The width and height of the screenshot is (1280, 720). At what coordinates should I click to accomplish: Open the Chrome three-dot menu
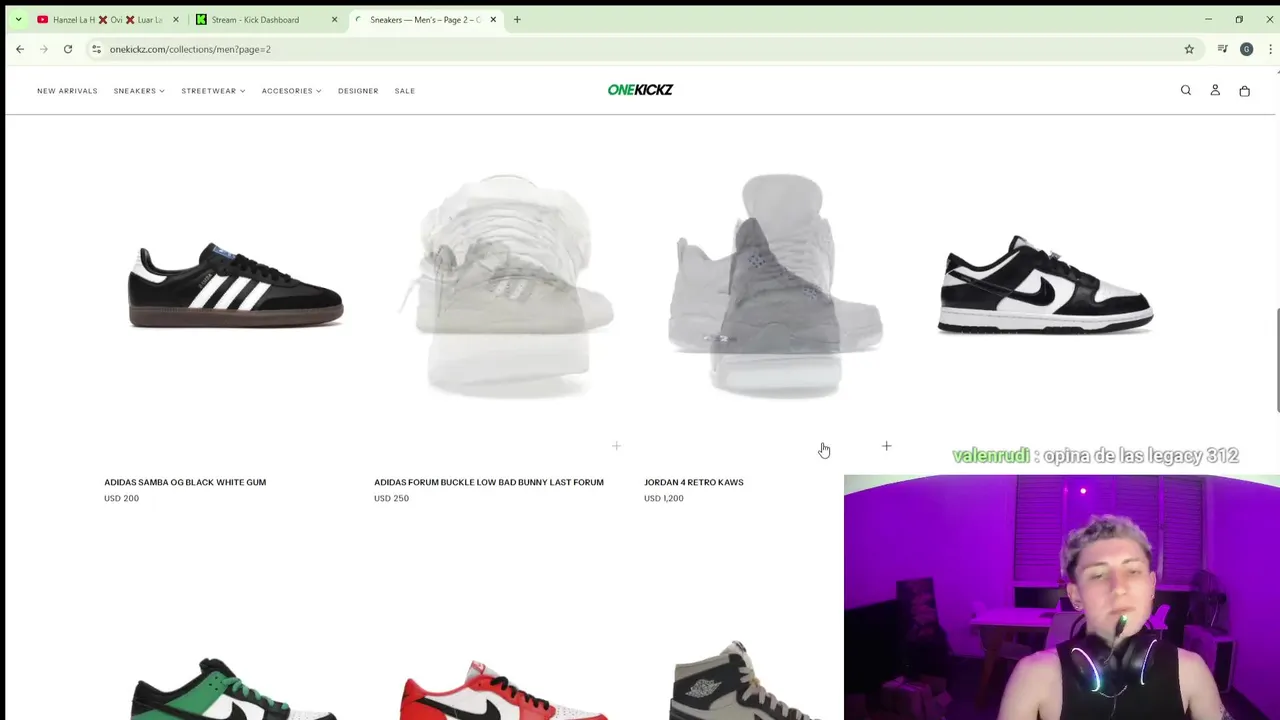click(1270, 49)
